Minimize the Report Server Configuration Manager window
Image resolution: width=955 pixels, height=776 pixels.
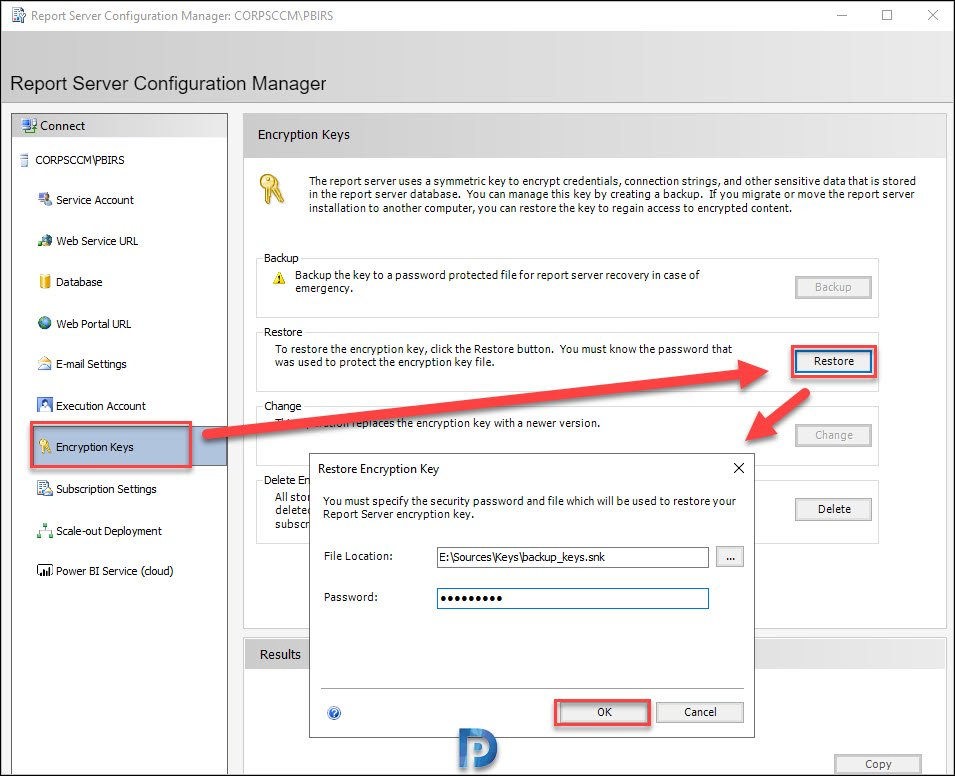tap(842, 15)
